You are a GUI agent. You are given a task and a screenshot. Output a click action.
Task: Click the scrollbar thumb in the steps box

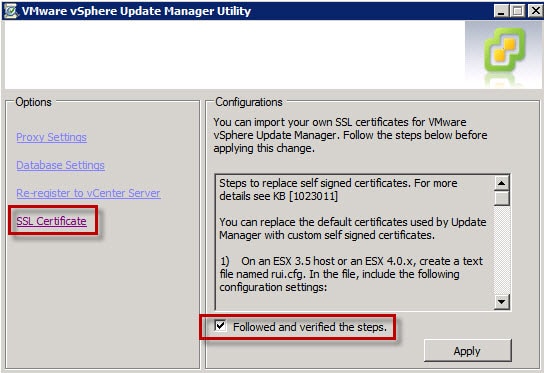(502, 198)
